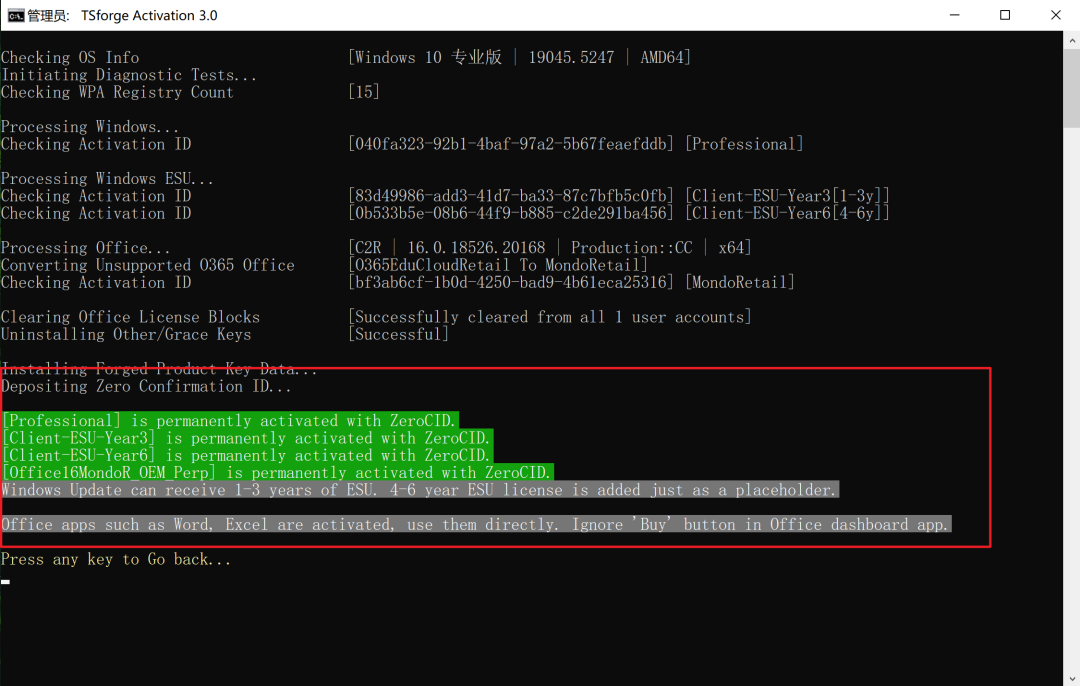
Task: Click '[Office16MondoR_OEM_Perp] is permanently activated' line
Action: (x=277, y=472)
